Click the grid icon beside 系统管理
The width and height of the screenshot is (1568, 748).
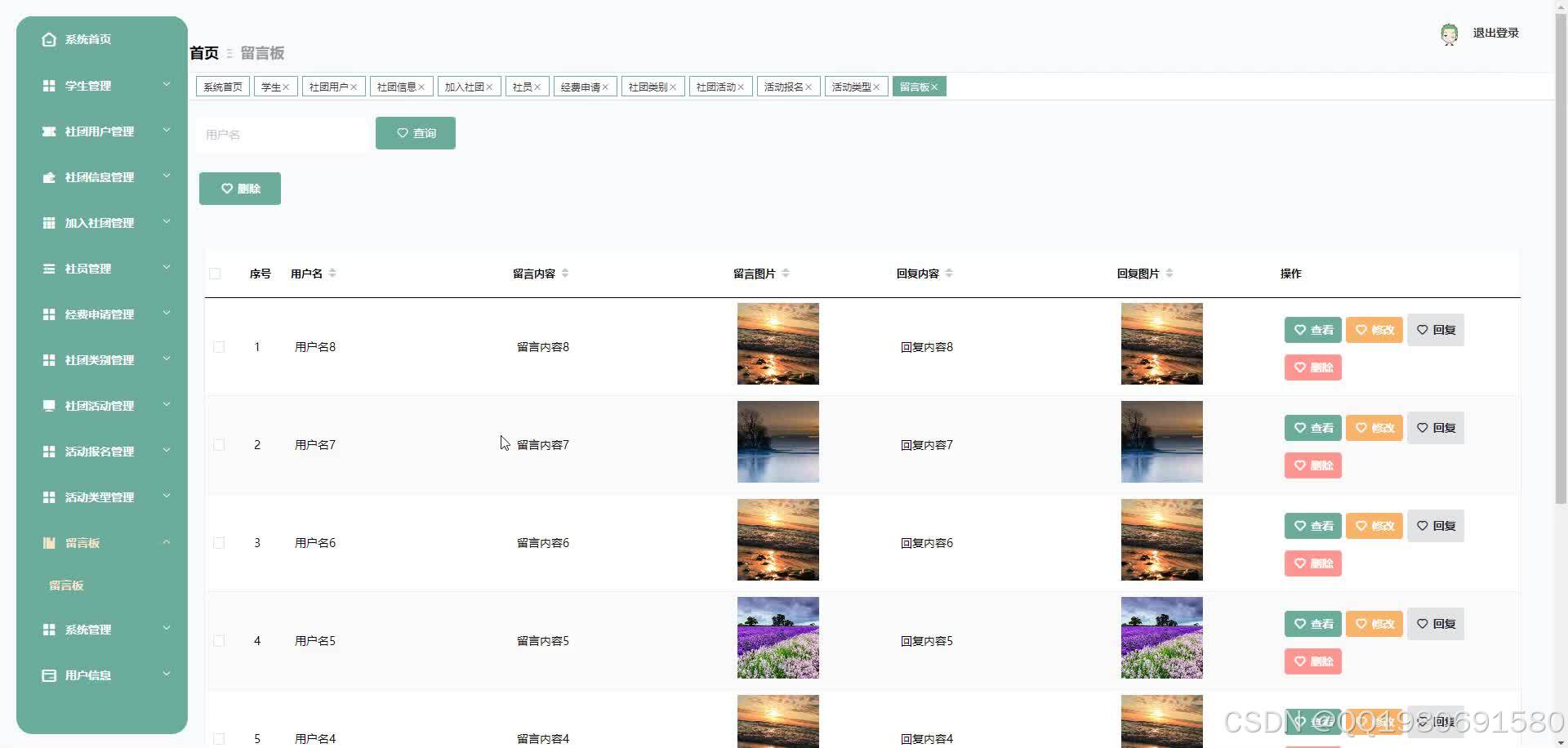click(x=49, y=630)
